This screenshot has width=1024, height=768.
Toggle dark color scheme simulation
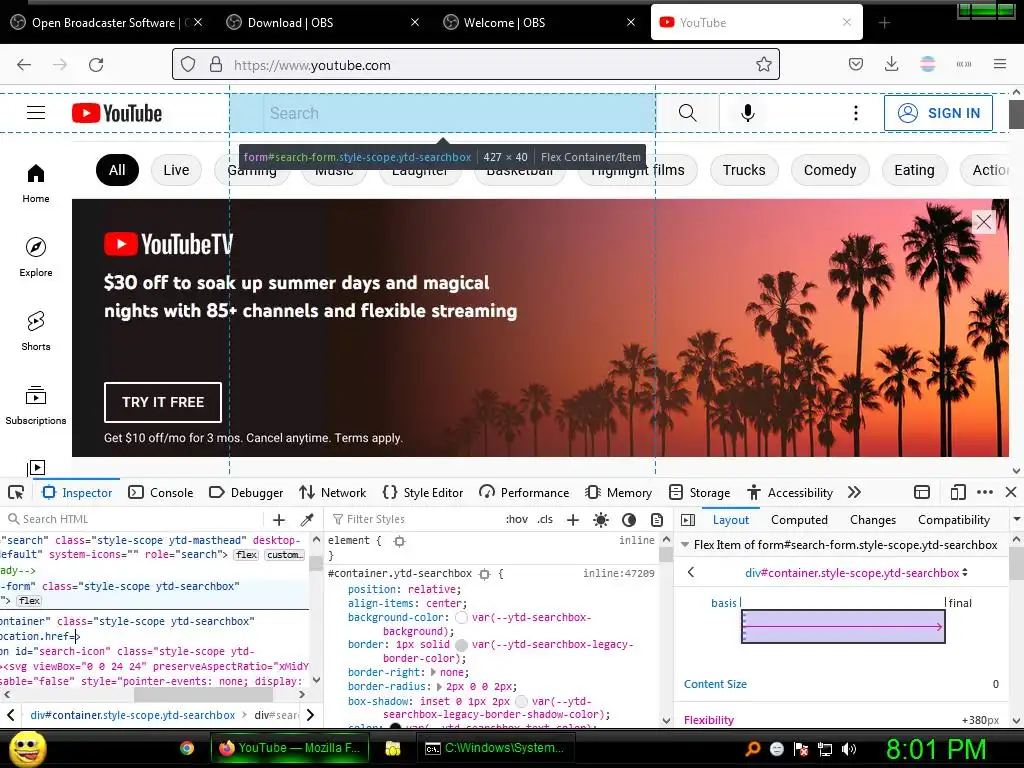(x=629, y=520)
